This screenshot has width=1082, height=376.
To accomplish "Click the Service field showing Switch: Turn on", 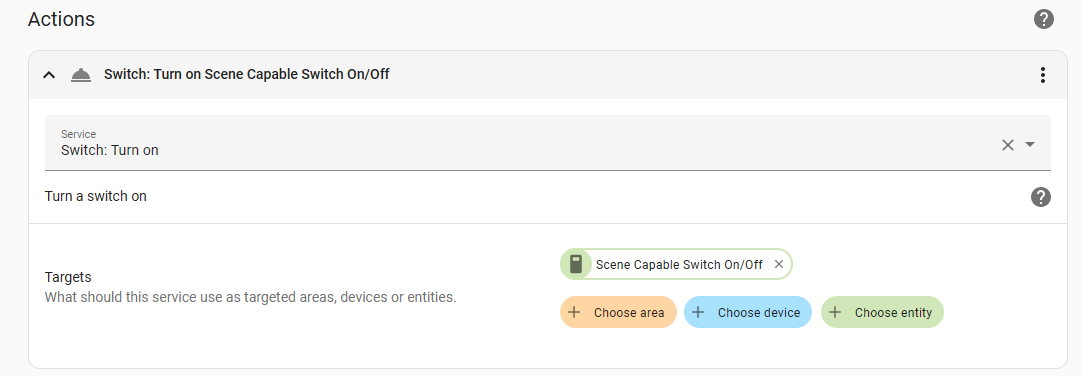I will pos(548,143).
